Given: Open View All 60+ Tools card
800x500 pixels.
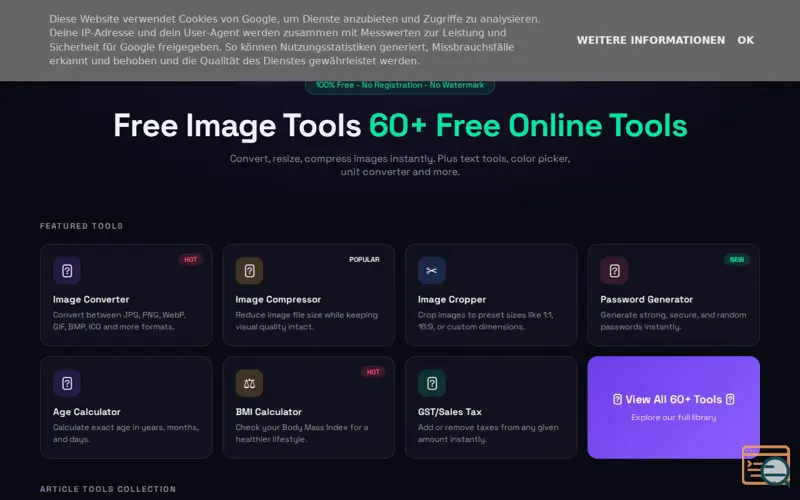Looking at the screenshot, I should coord(673,407).
